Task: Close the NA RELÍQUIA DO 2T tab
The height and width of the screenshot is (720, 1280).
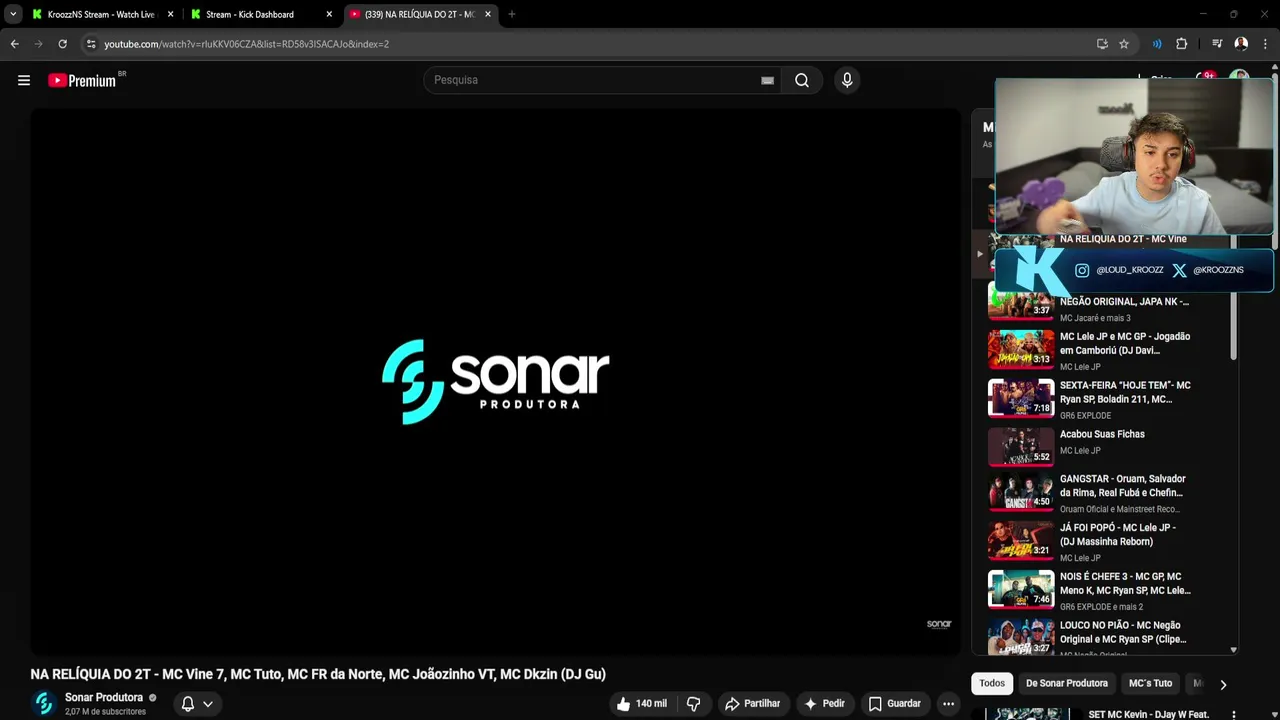Action: 488,14
